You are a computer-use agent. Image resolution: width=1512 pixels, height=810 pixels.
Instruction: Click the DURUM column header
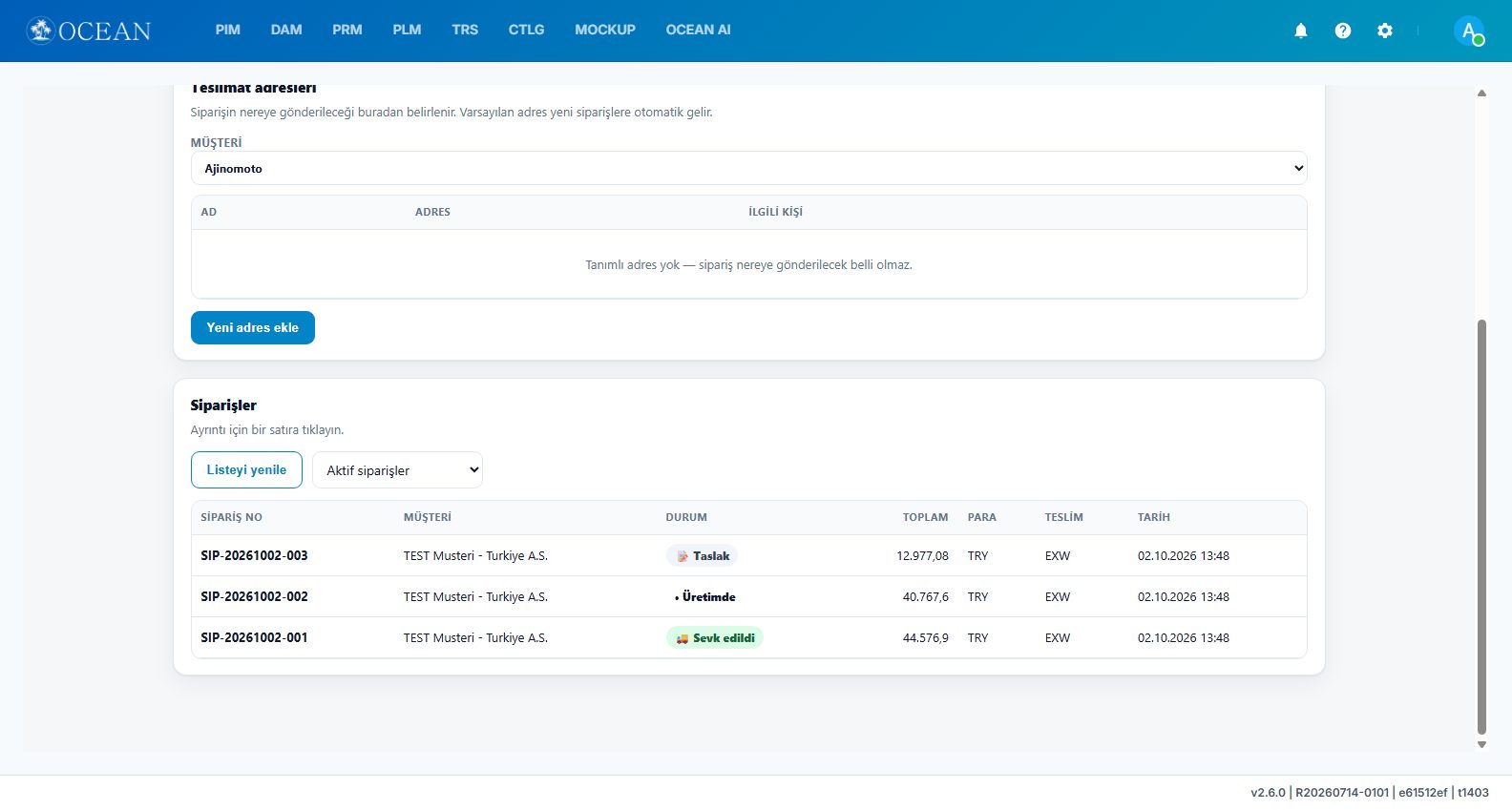tap(686, 517)
